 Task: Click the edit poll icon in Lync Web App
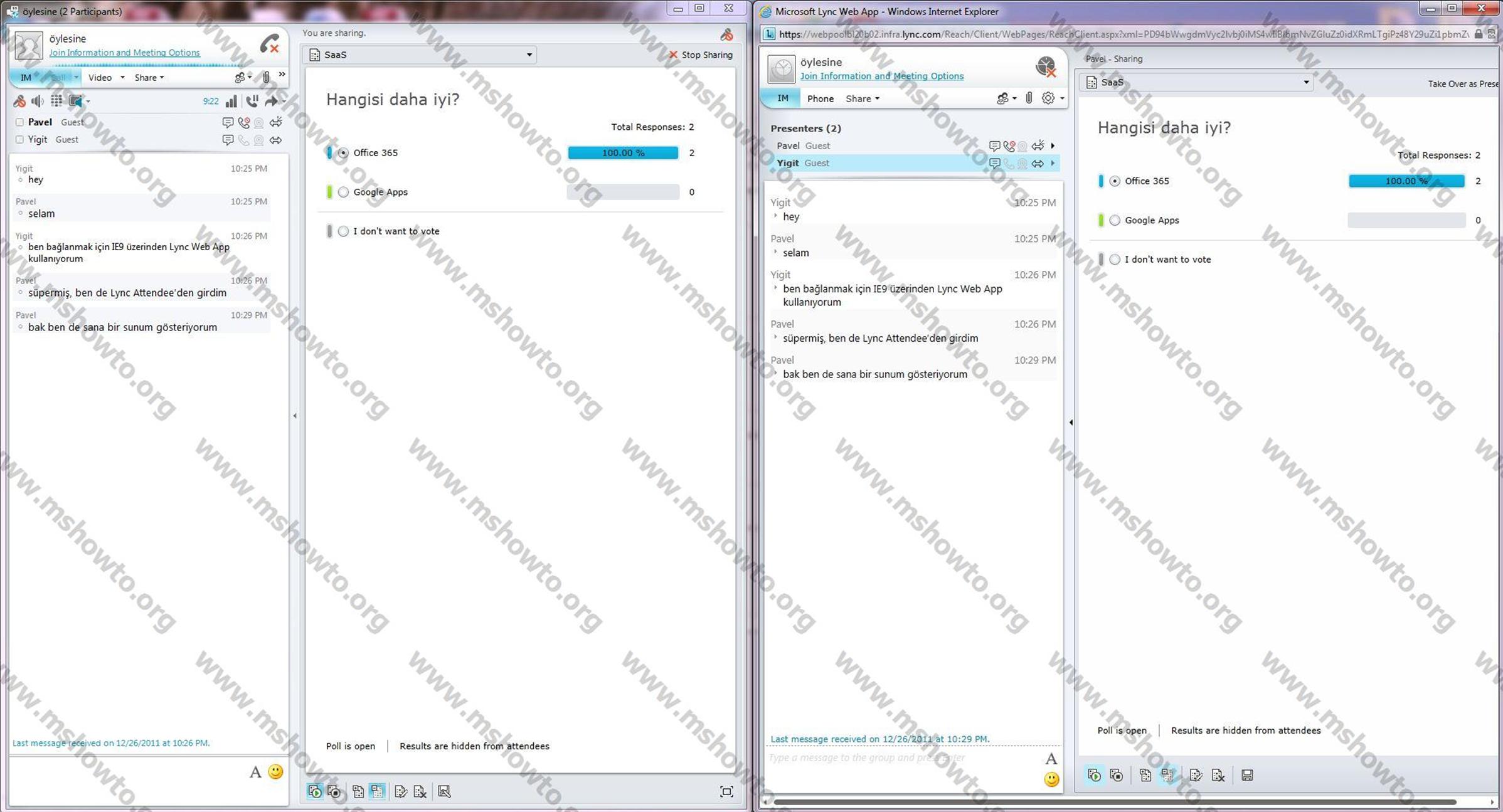click(x=1196, y=775)
